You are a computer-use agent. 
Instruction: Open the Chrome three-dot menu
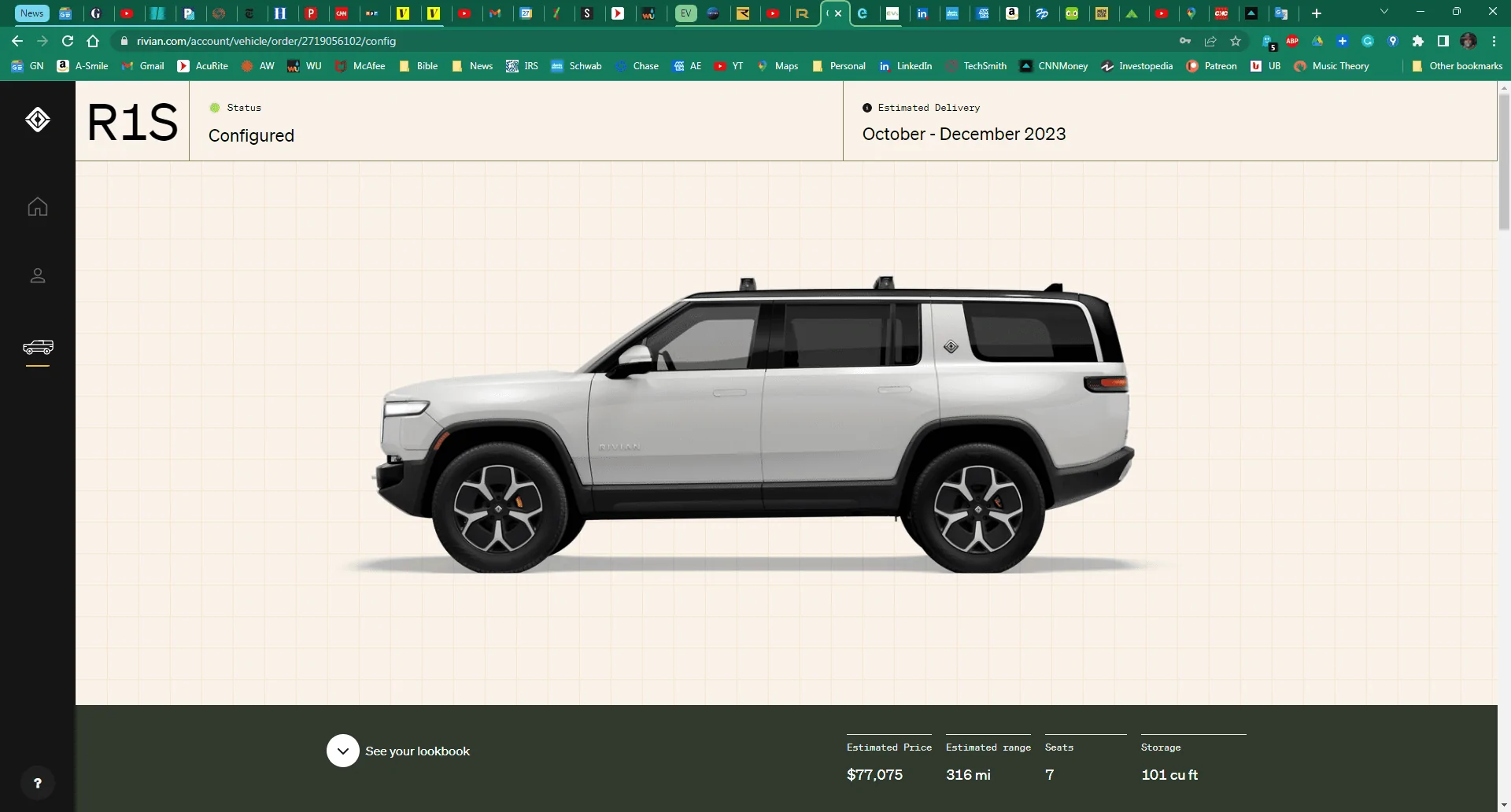(x=1494, y=41)
